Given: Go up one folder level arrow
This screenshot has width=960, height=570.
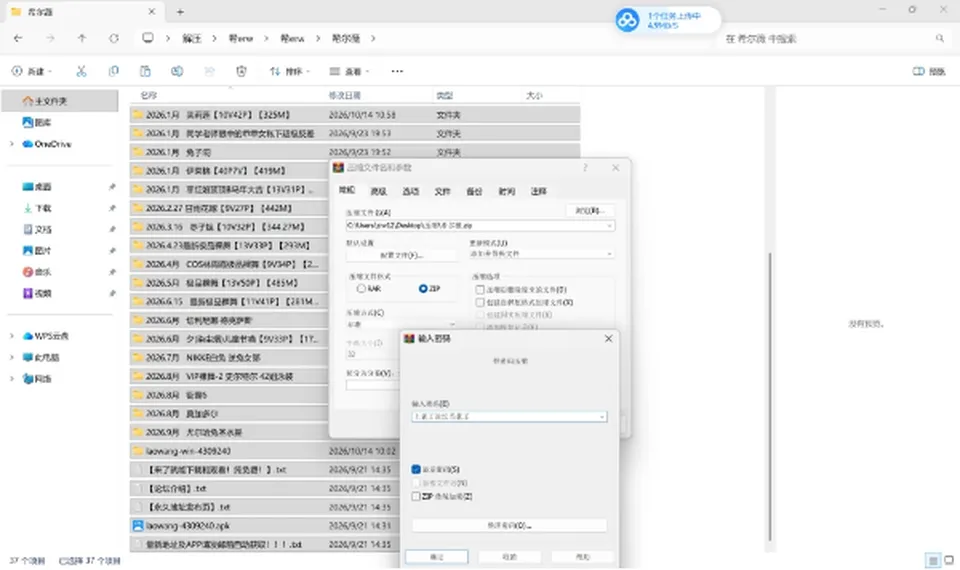Looking at the screenshot, I should point(82,38).
